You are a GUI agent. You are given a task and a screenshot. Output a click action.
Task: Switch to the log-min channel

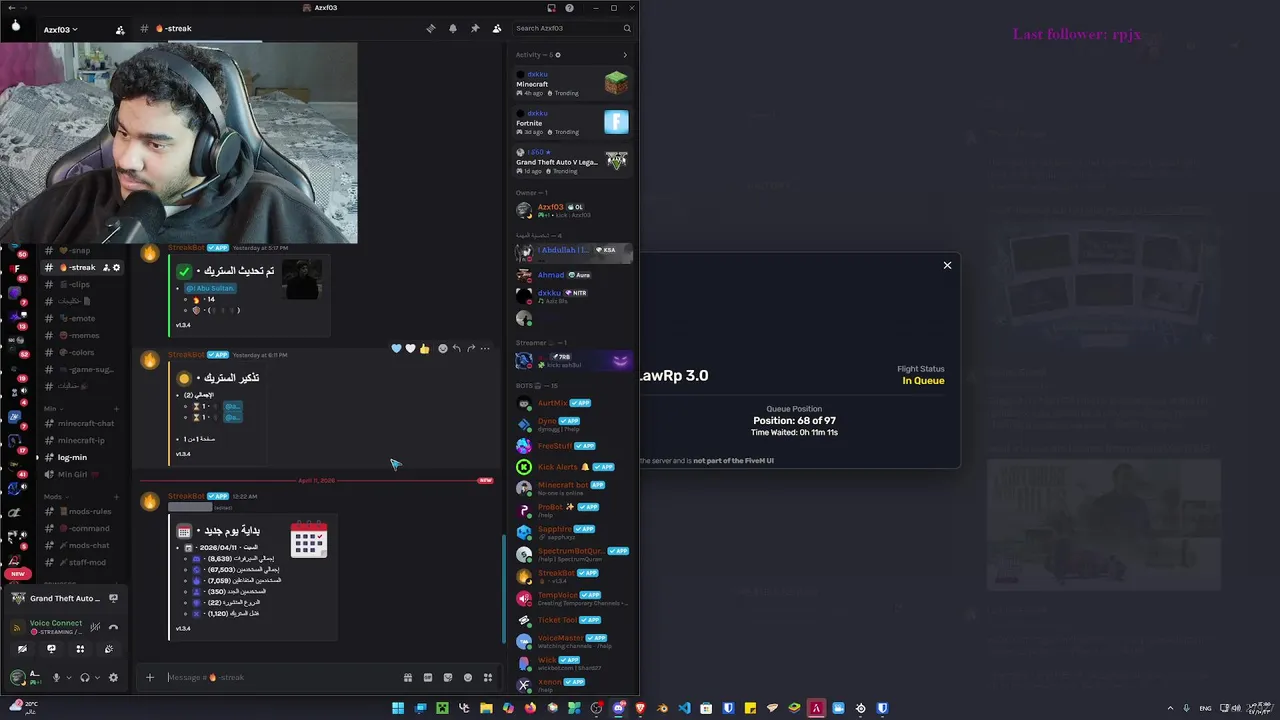pyautogui.click(x=83, y=457)
